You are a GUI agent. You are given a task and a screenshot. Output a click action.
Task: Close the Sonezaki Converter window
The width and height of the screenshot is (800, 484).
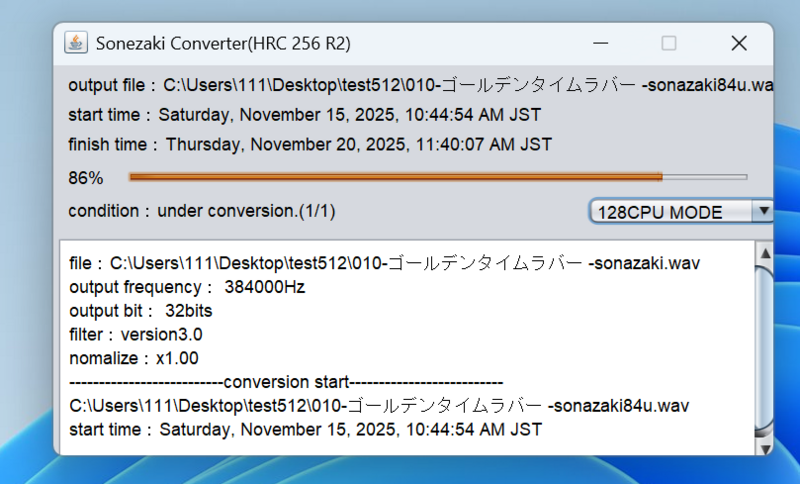[x=739, y=43]
